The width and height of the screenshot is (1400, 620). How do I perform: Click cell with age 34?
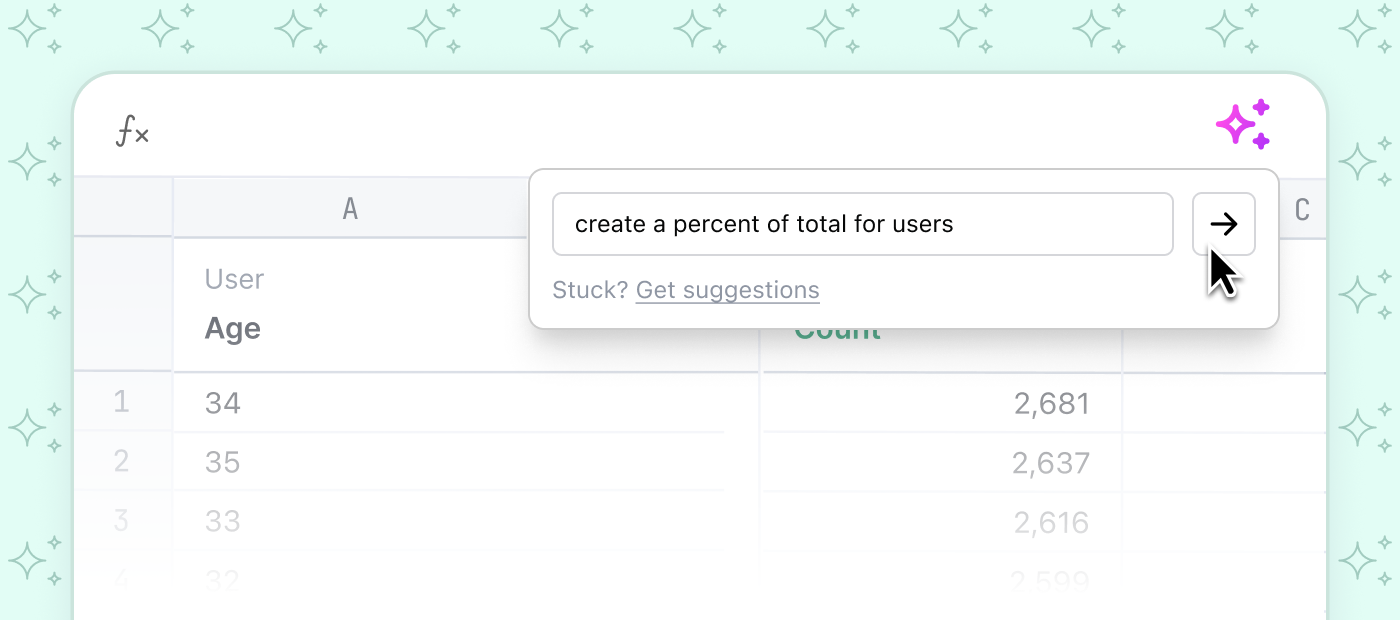[x=400, y=403]
